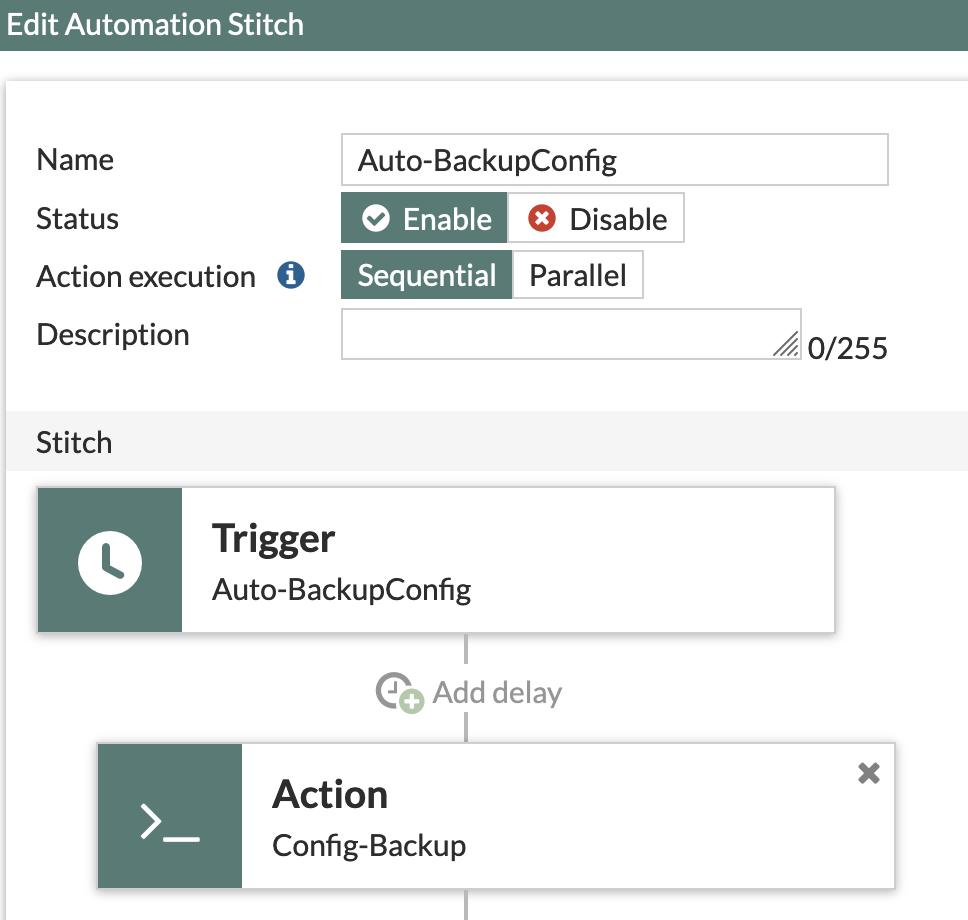Click the Status label
Screen dimensions: 968x920
(77, 219)
